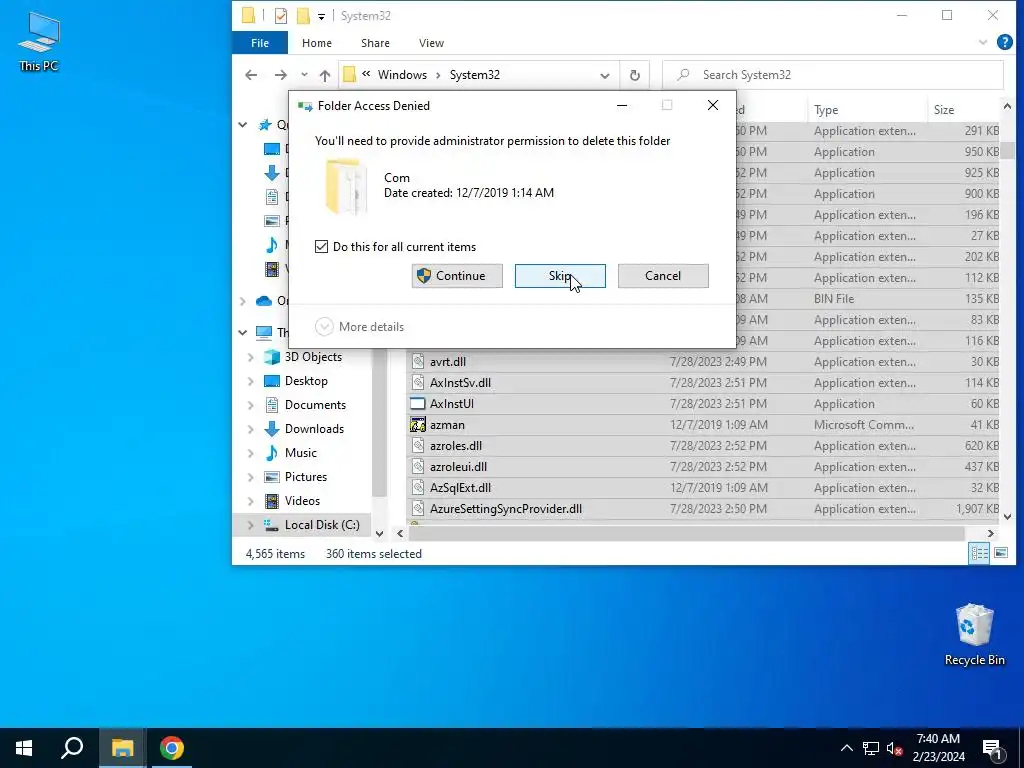Toggle 'Do this for all current items'
1024x768 pixels.
pos(321,247)
